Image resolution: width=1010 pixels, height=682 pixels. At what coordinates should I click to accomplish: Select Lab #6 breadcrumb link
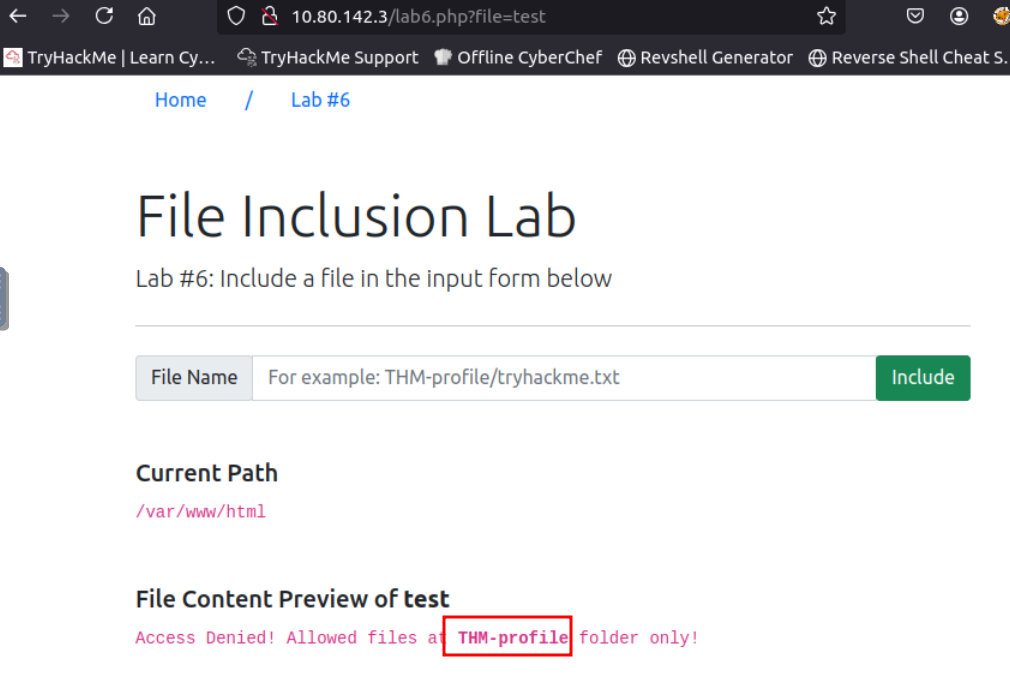click(x=320, y=100)
